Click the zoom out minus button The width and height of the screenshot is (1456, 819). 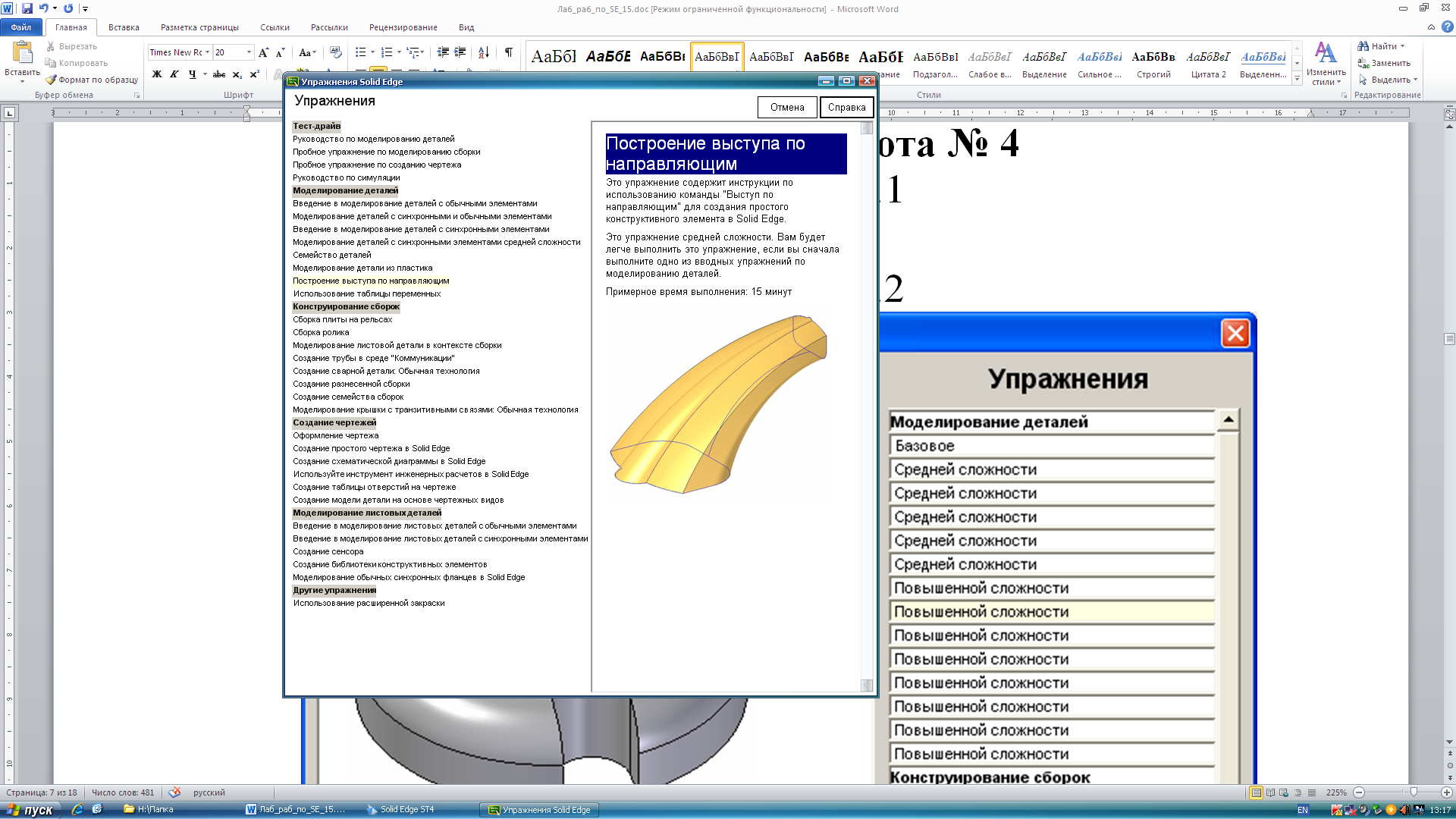[x=1359, y=792]
